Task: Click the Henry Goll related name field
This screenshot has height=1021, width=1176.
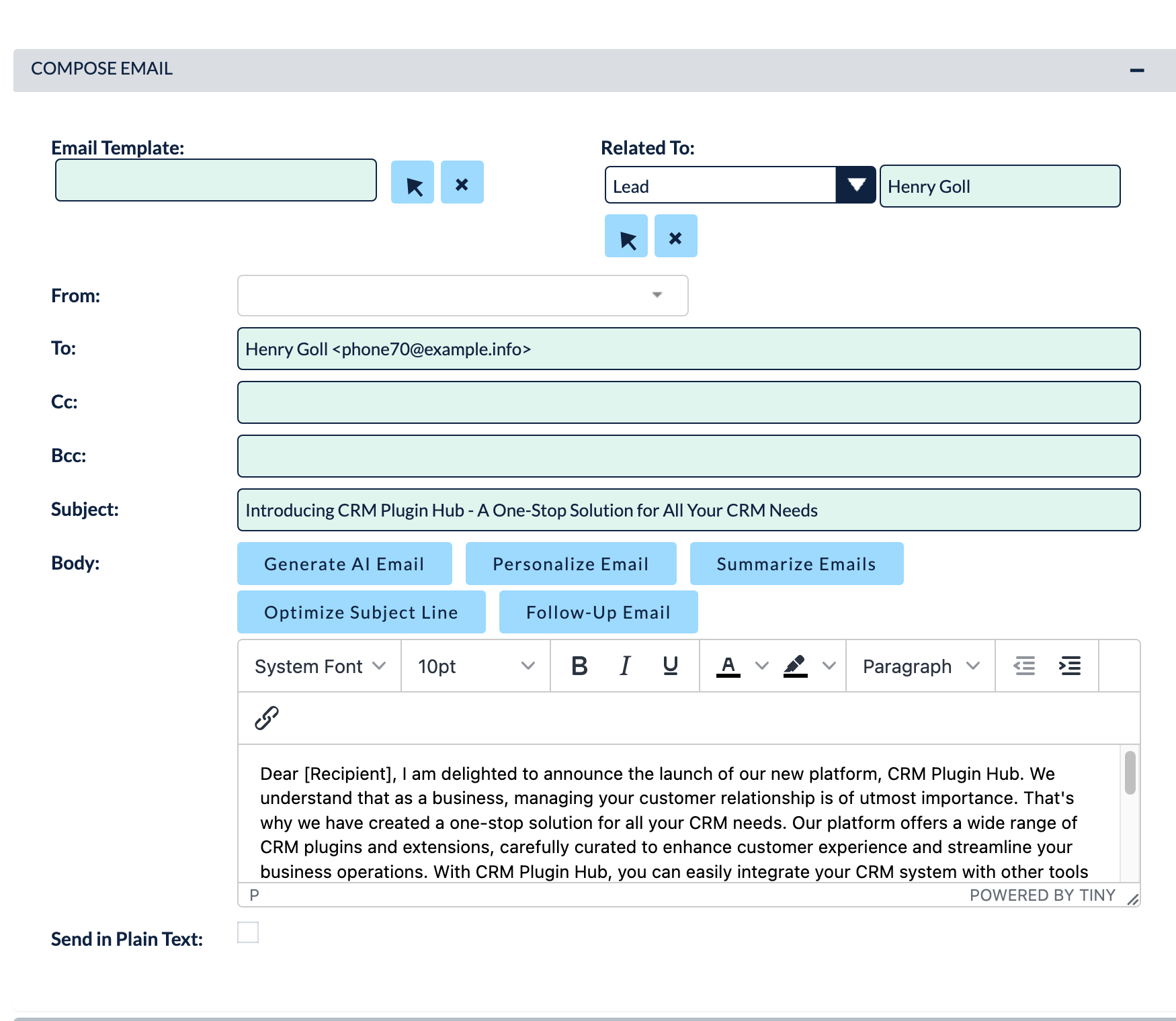Action: (1000, 186)
